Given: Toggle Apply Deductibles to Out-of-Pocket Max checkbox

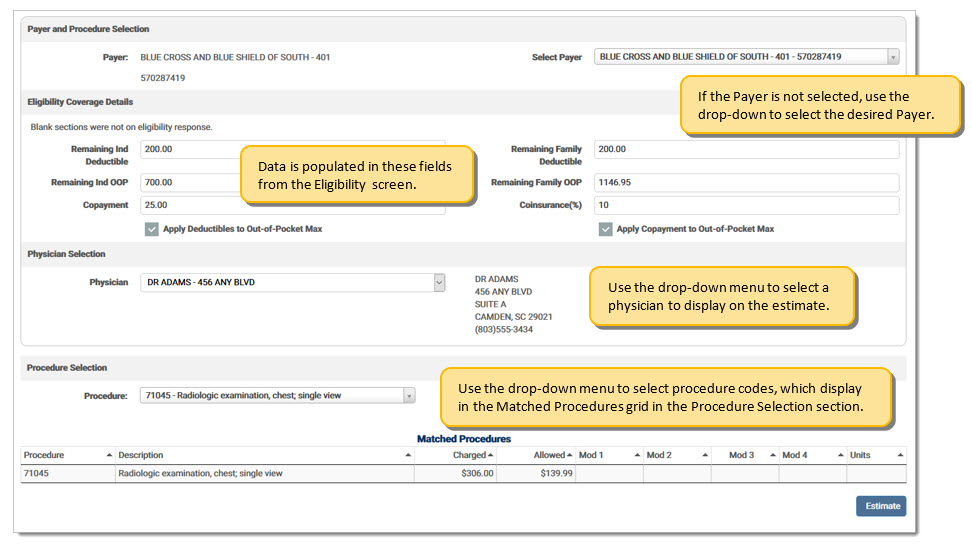Looking at the screenshot, I should click(152, 229).
